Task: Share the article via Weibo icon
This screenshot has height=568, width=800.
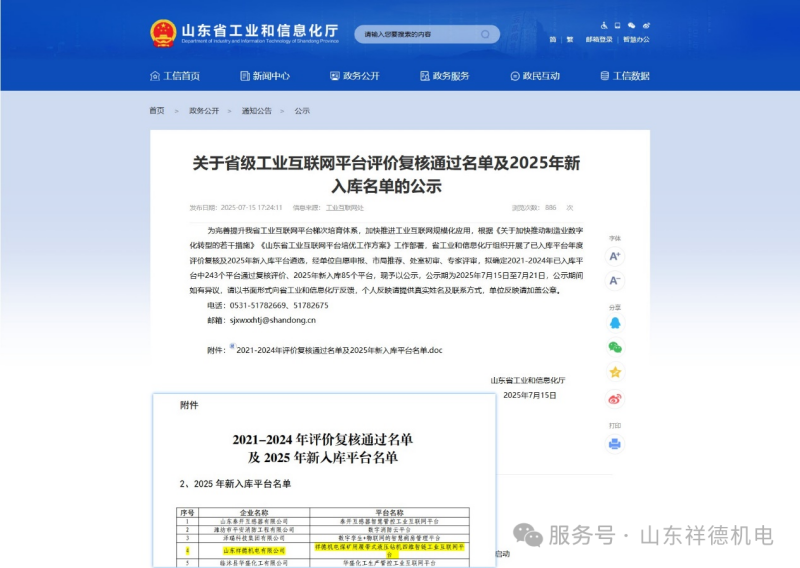Action: (x=615, y=399)
